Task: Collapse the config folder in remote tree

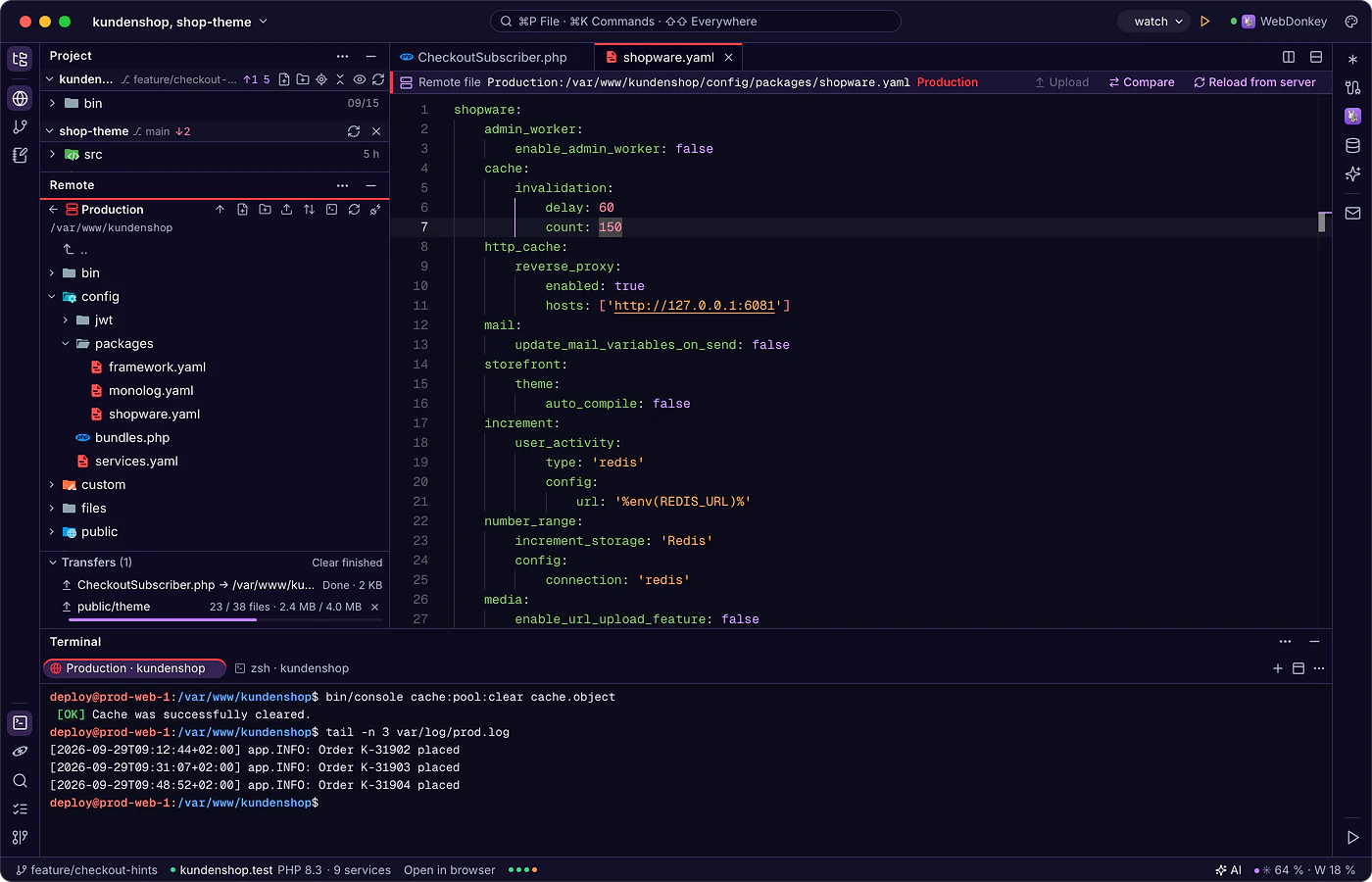Action: pos(52,297)
